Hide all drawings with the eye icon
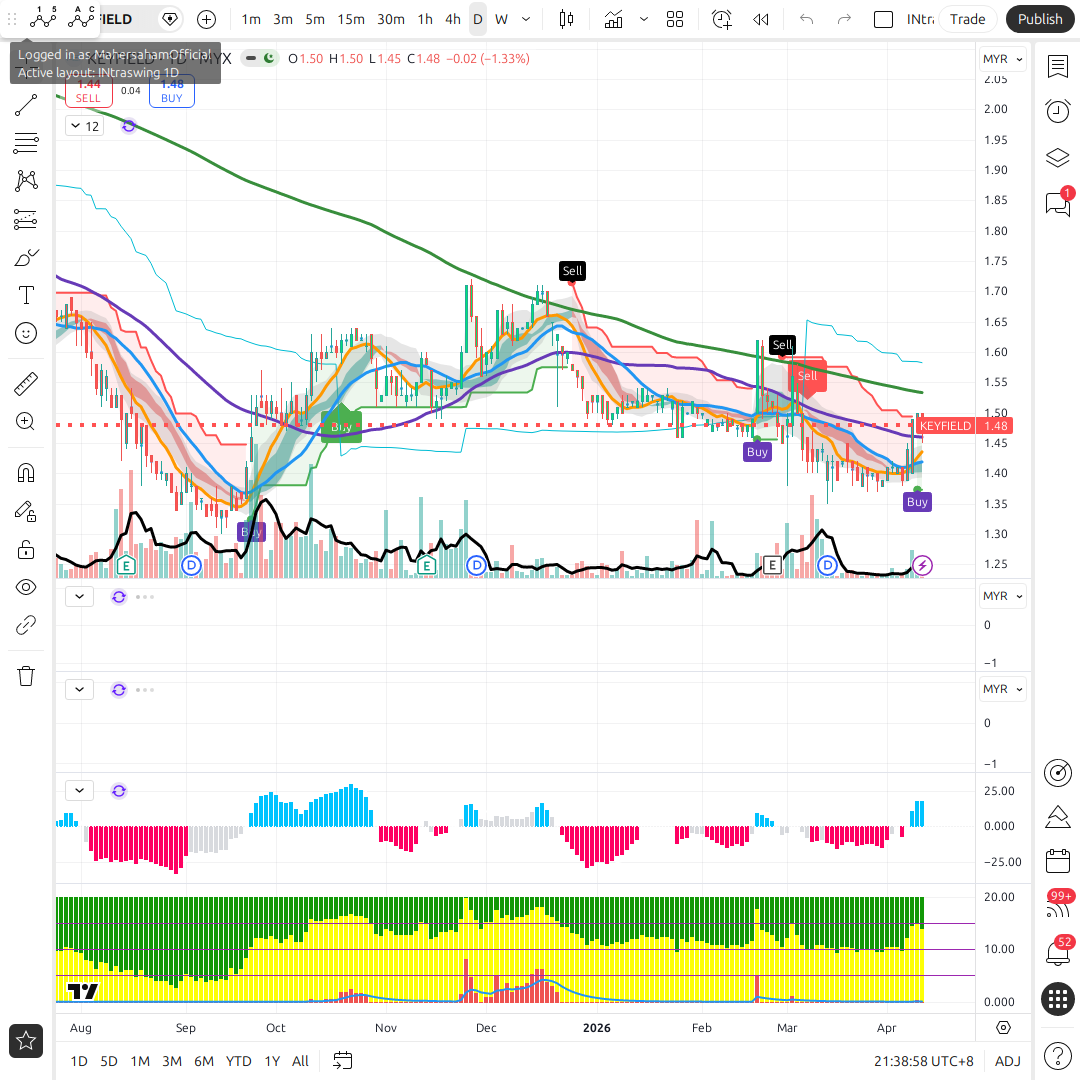The image size is (1080, 1080). [26, 587]
